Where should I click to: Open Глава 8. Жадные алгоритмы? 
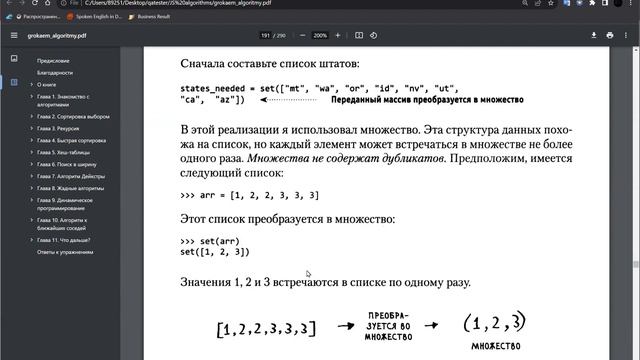click(70, 188)
